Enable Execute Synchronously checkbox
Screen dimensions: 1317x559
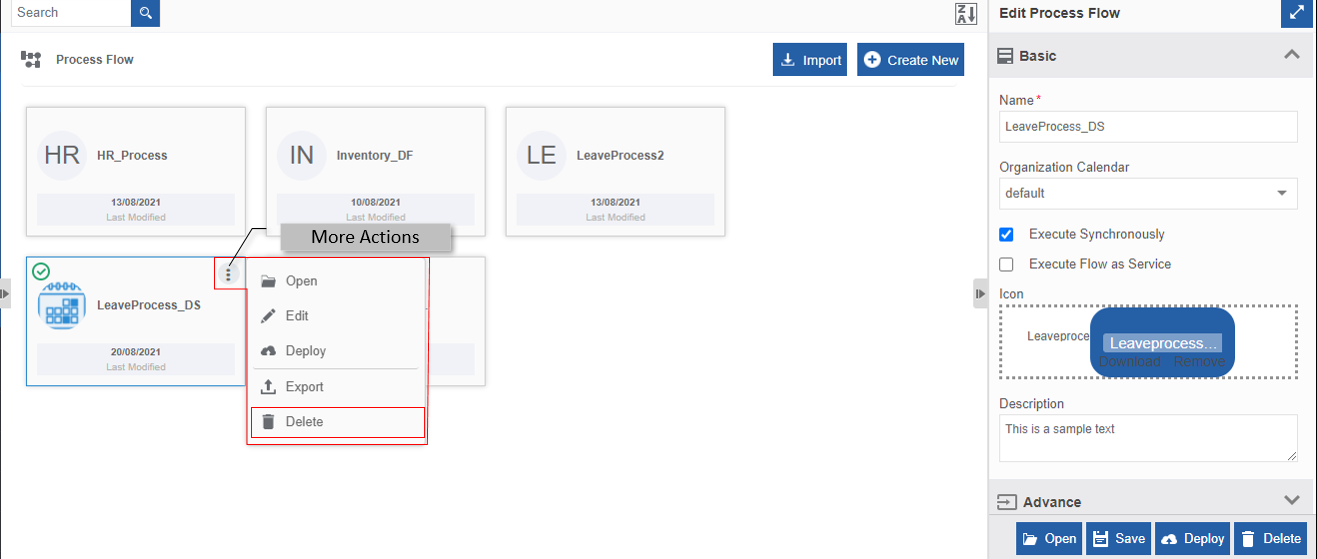(1007, 234)
